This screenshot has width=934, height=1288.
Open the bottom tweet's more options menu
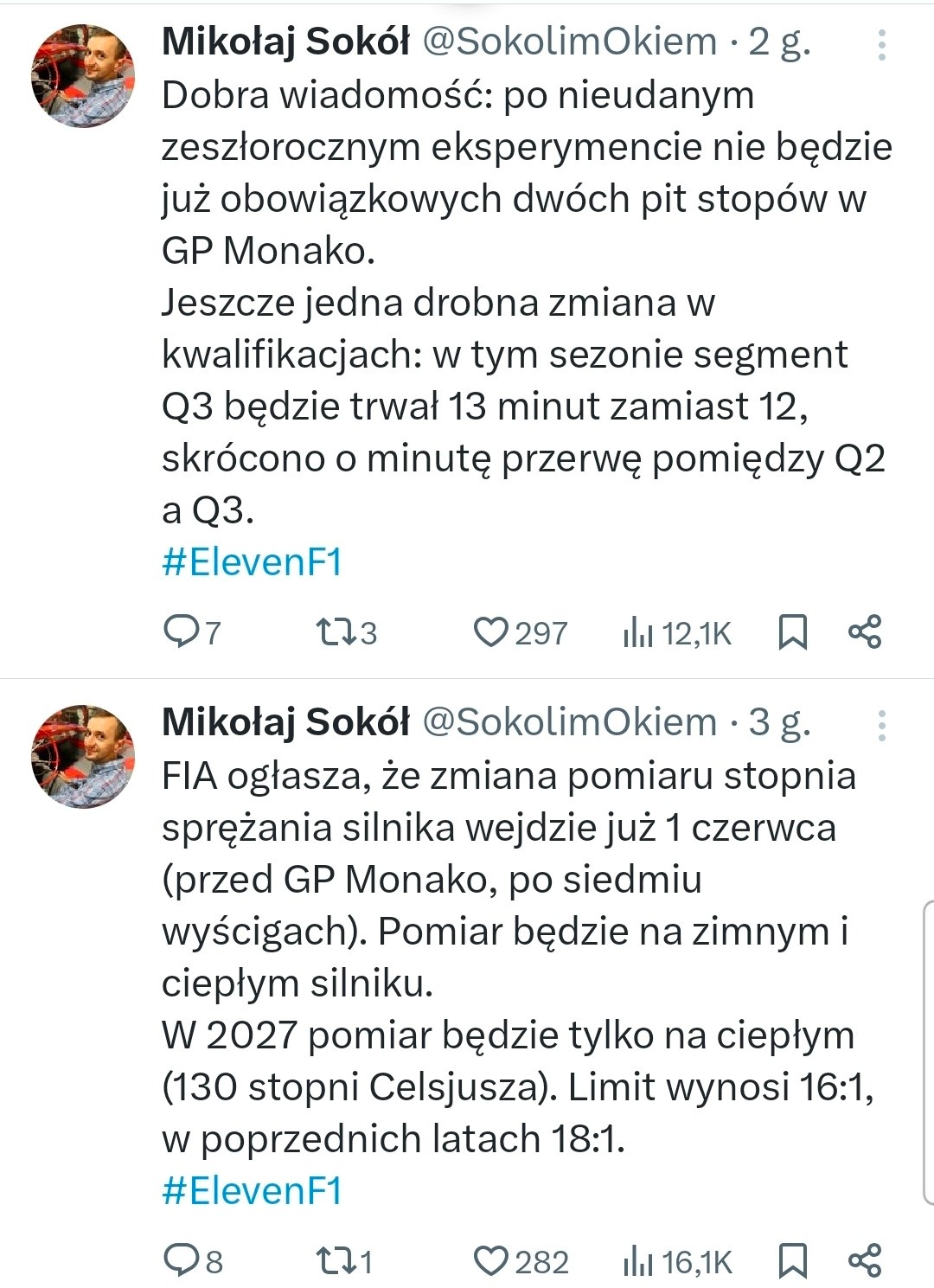(x=880, y=725)
